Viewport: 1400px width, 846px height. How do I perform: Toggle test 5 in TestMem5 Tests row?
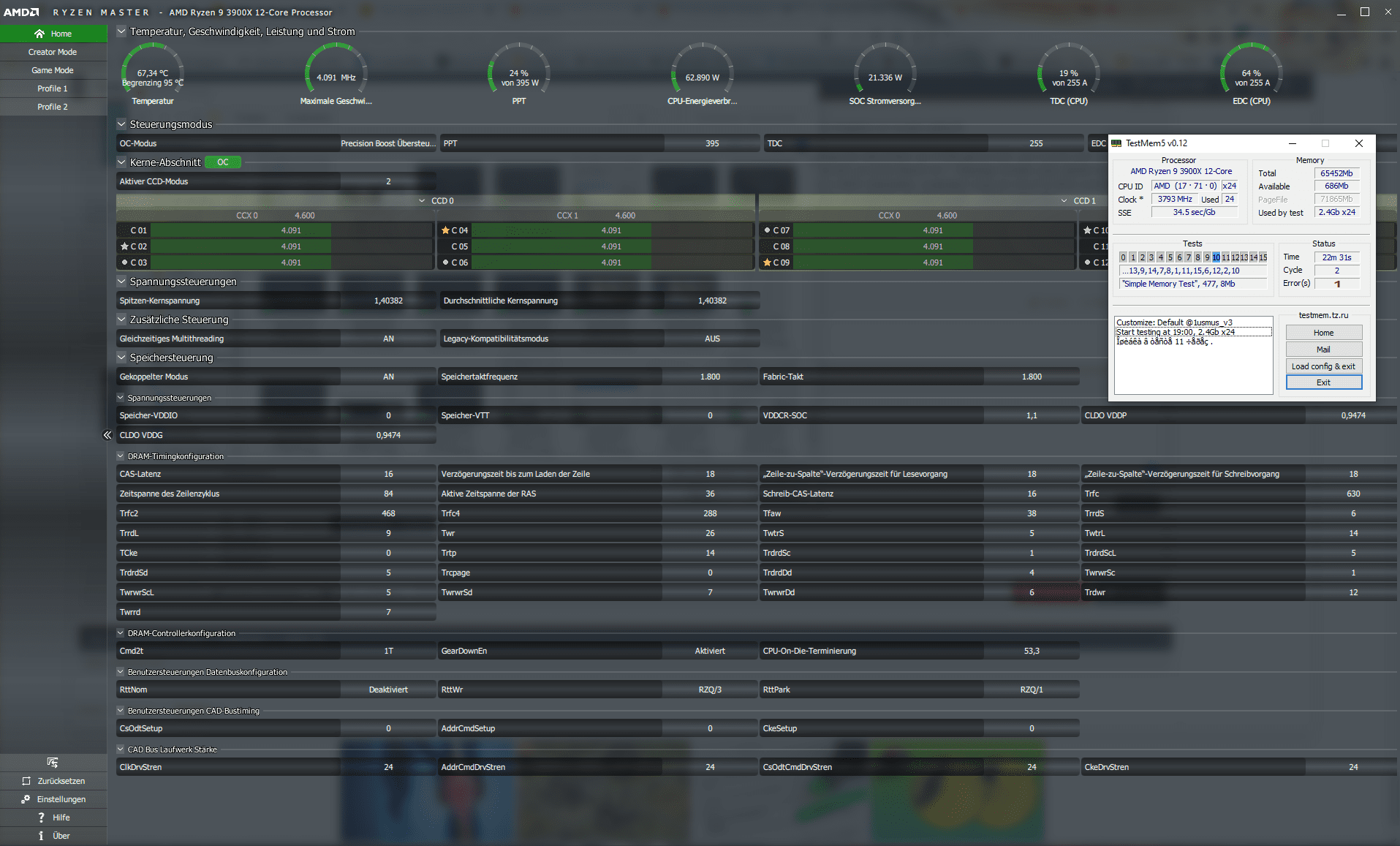[1170, 257]
